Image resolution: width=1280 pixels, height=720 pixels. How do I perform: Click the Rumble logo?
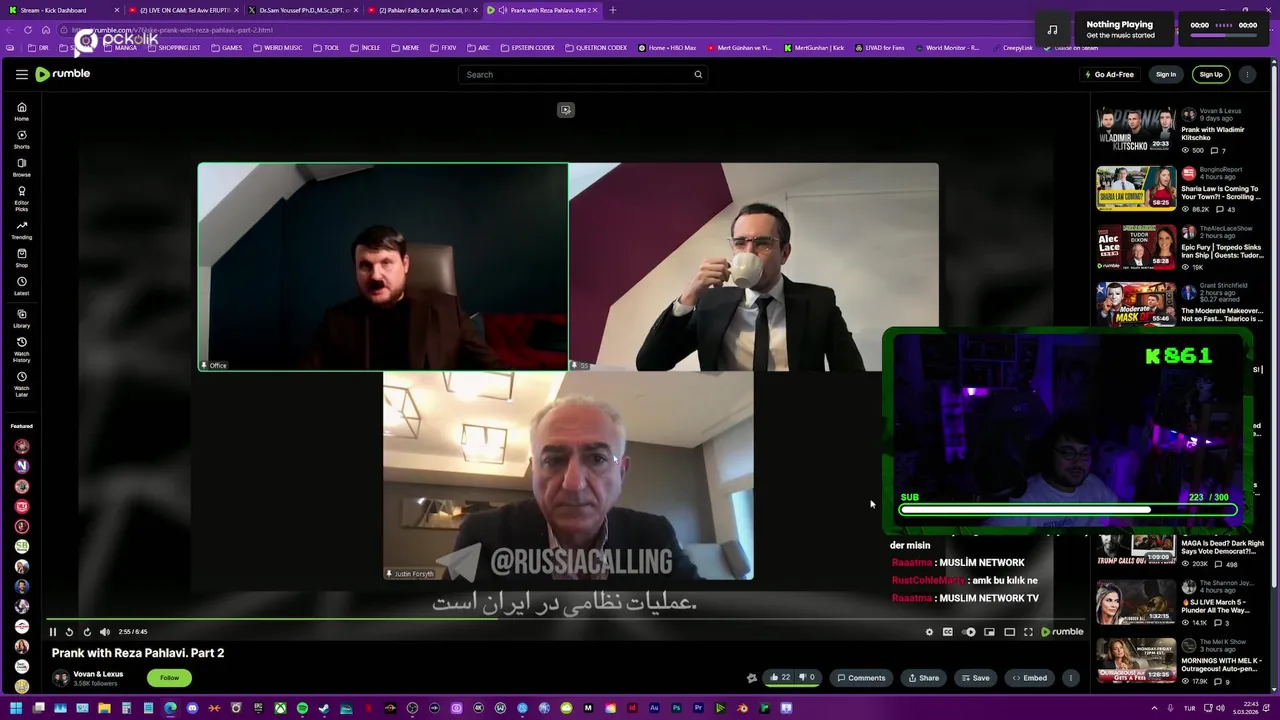pyautogui.click(x=63, y=74)
